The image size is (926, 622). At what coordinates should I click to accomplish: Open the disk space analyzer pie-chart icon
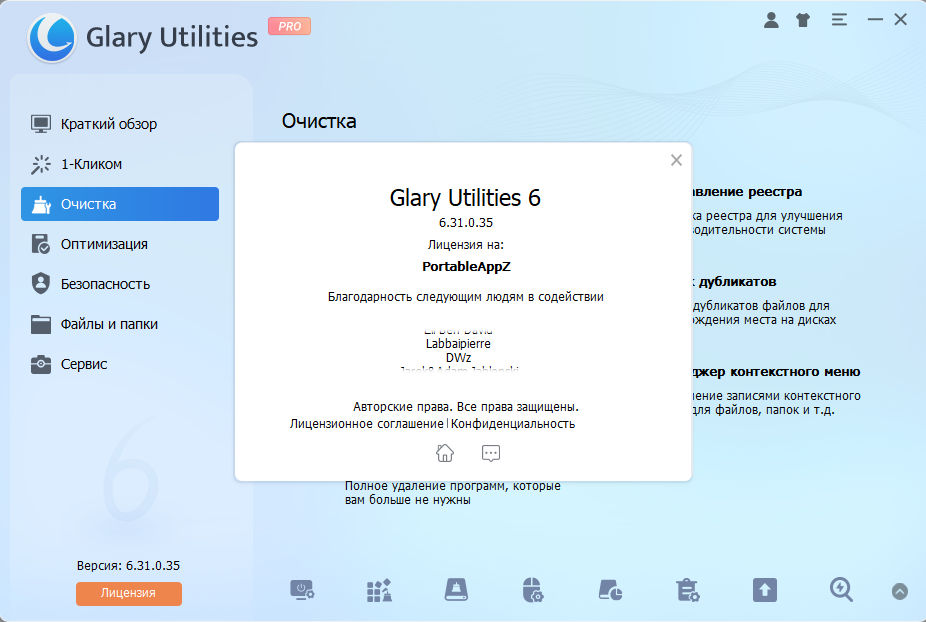point(610,590)
